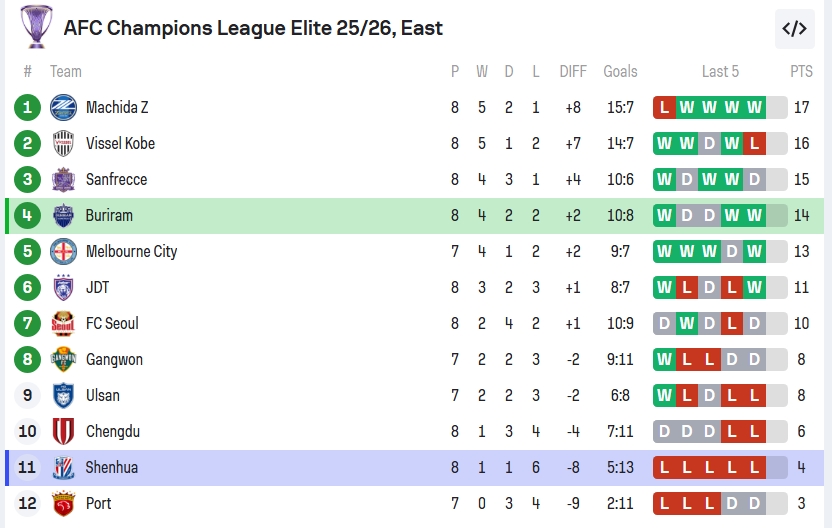Open the Buriram team link
The height and width of the screenshot is (528, 832).
[x=109, y=215]
